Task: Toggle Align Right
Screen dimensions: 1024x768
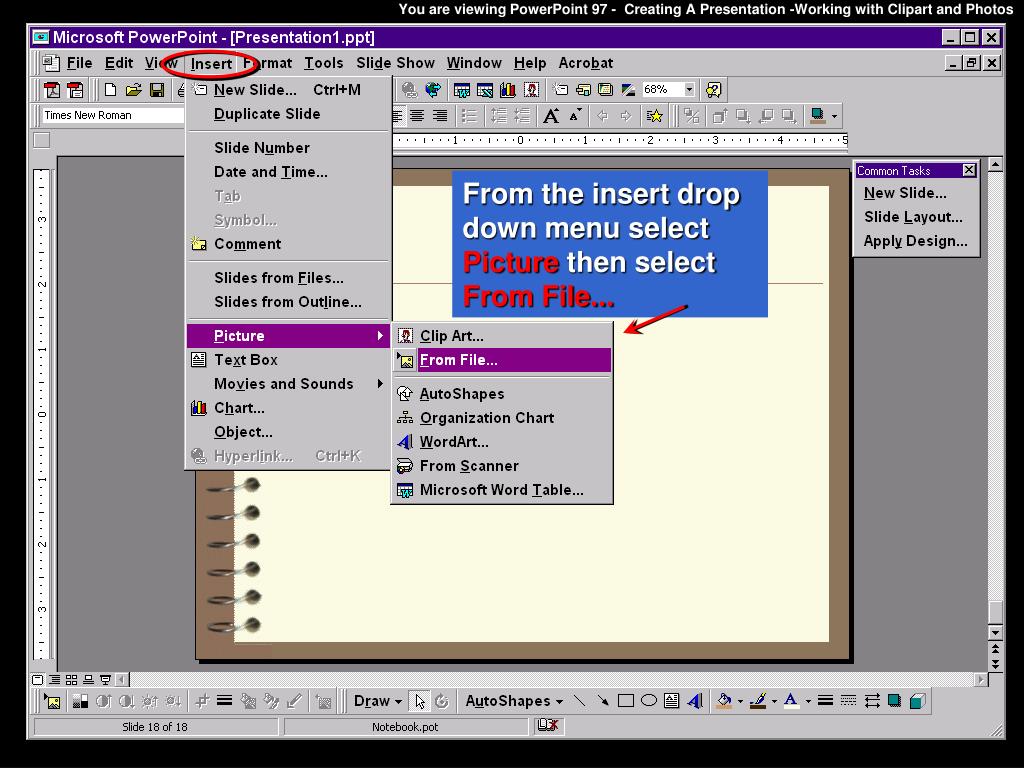Action: point(440,116)
